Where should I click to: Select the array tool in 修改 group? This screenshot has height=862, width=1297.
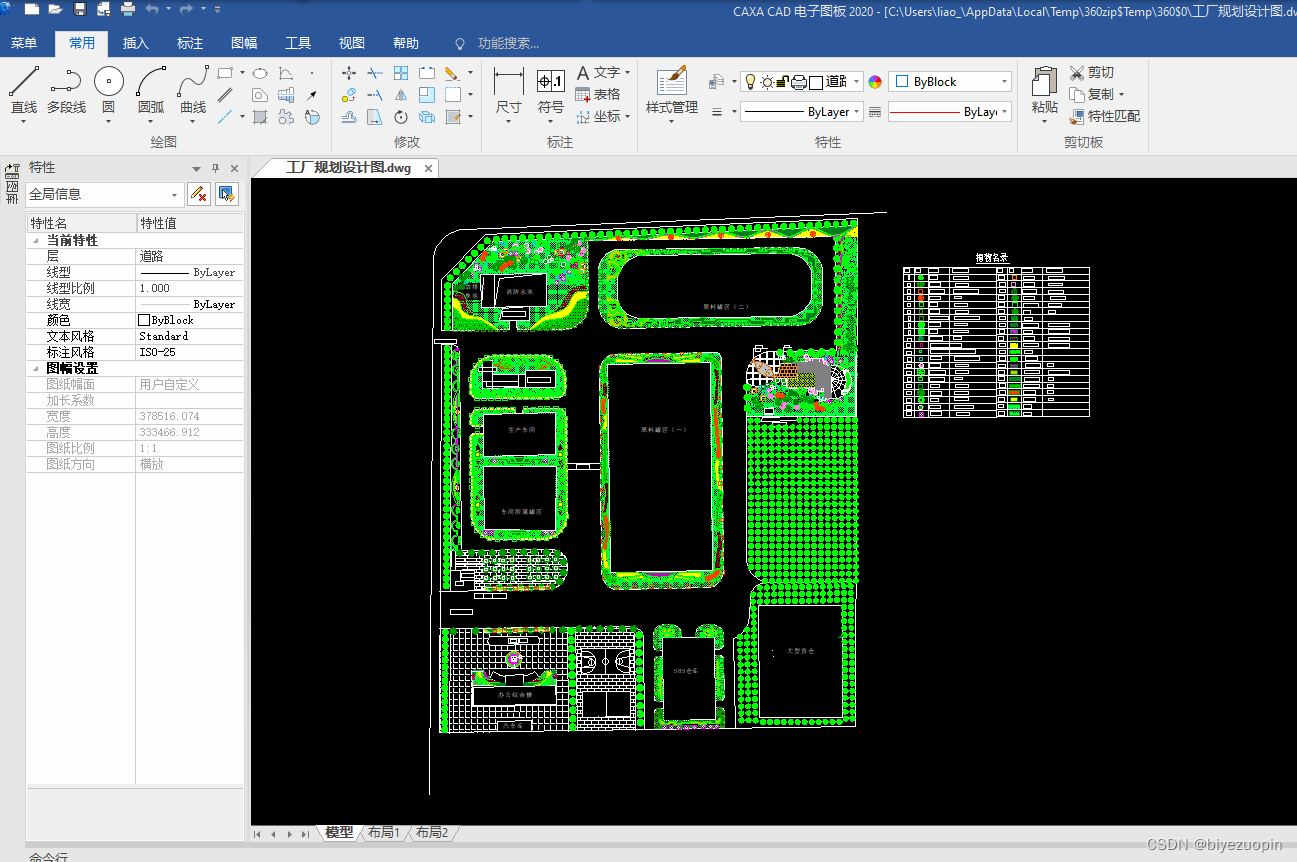click(401, 73)
